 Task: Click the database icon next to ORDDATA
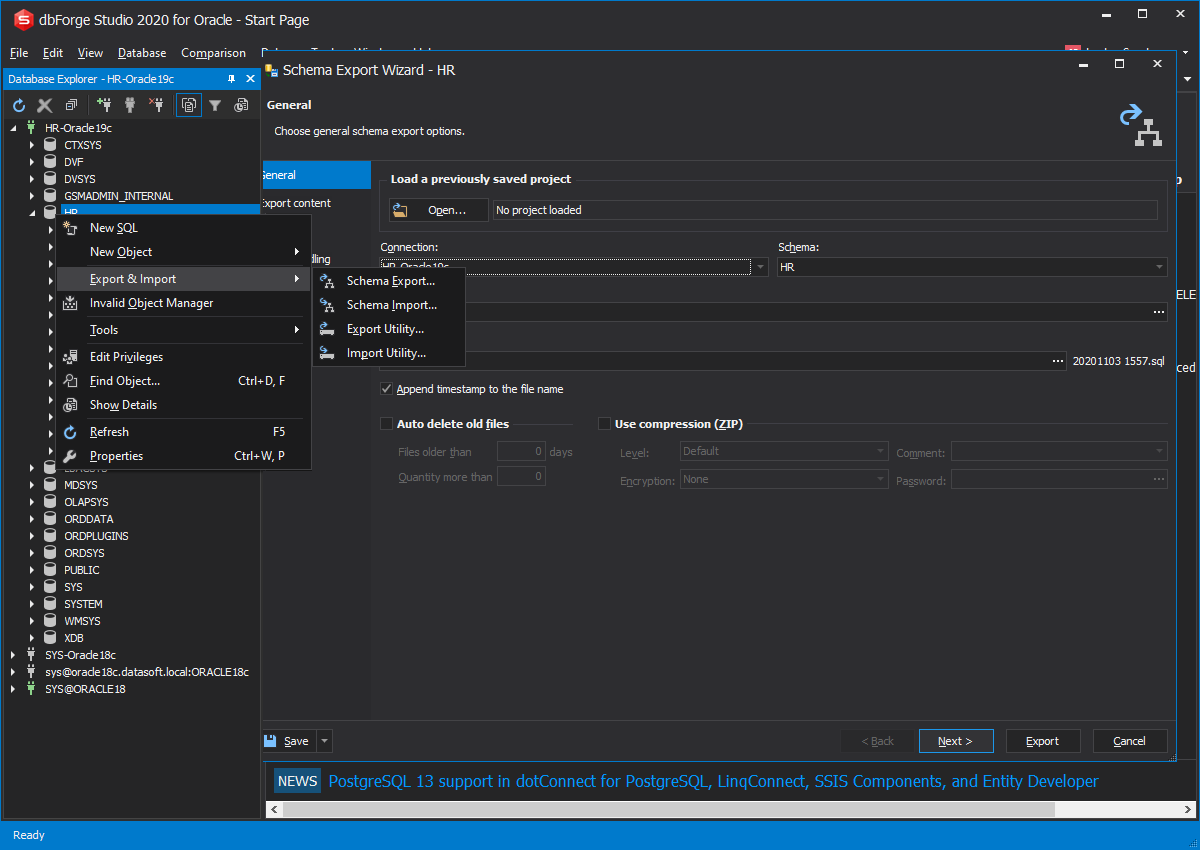(50, 519)
